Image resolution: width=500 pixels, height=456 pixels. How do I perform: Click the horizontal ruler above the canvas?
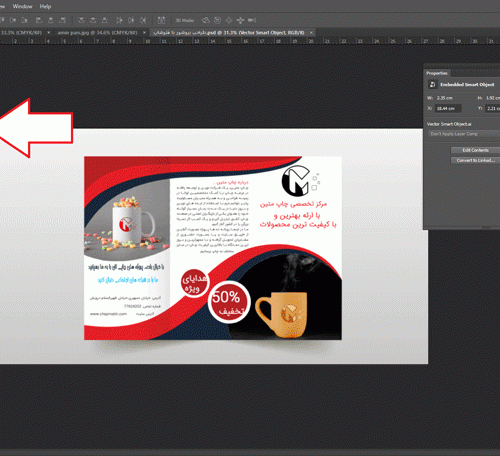[x=250, y=41]
